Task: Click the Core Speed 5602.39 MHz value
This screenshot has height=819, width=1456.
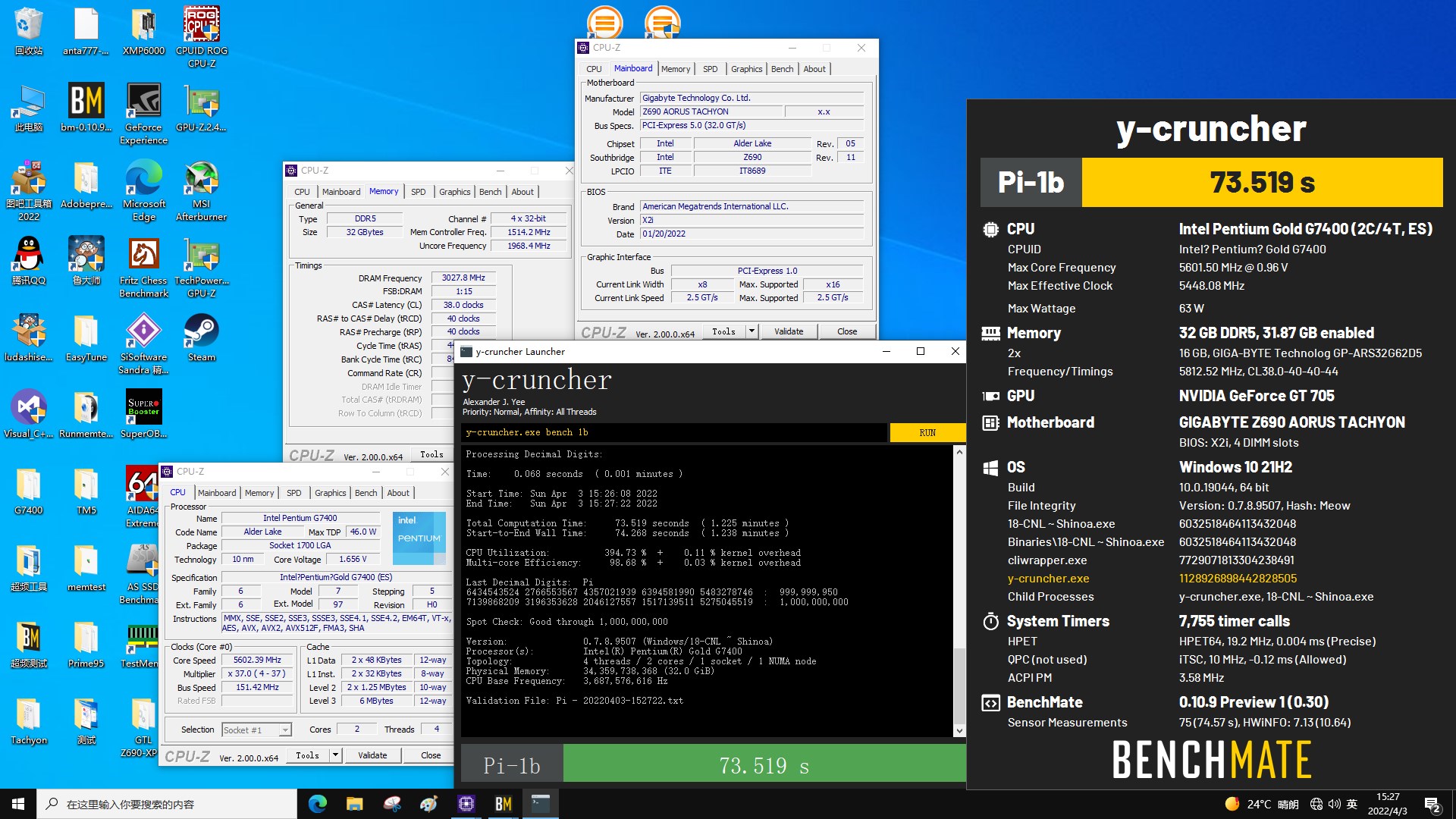Action: coord(257,661)
